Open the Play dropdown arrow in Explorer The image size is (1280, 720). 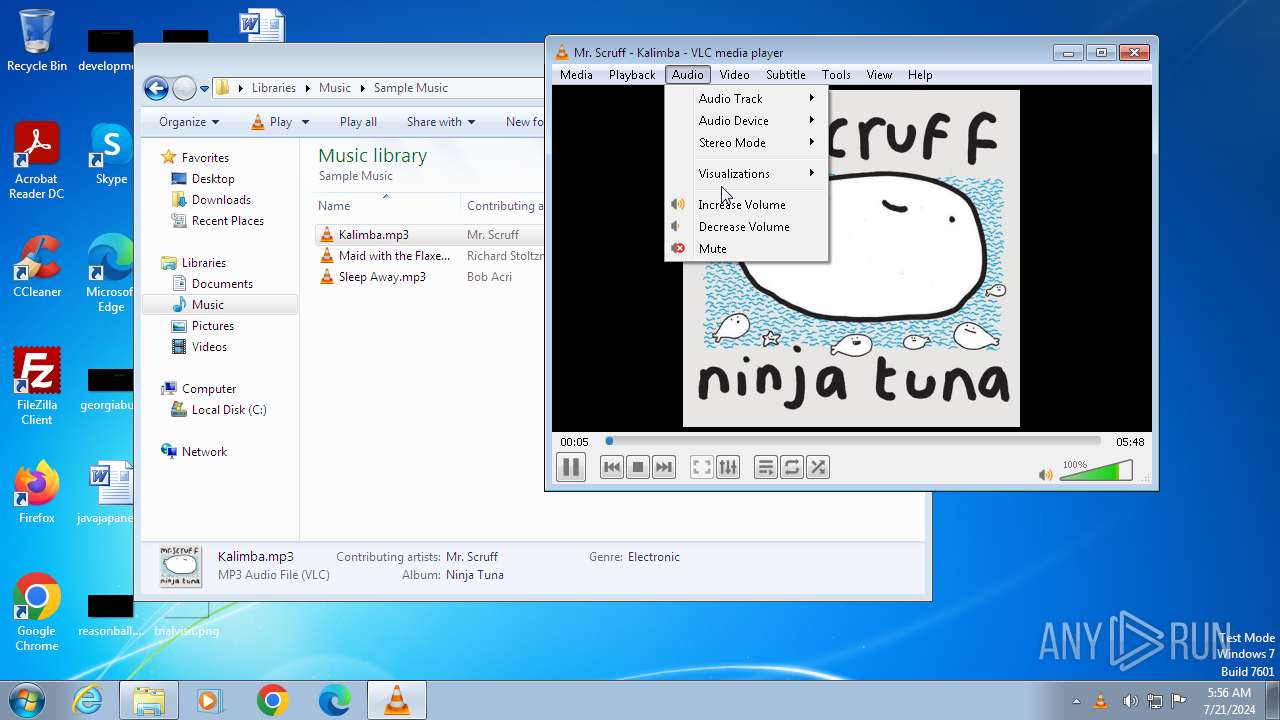pos(305,122)
